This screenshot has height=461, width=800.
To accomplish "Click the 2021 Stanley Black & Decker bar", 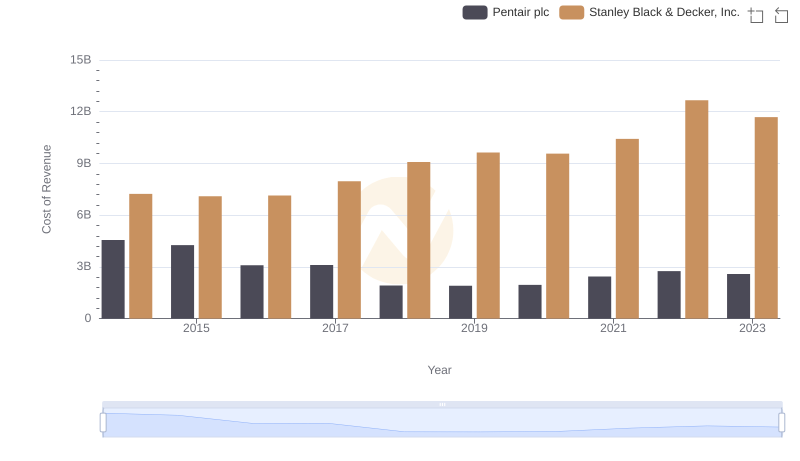I will 627,229.
